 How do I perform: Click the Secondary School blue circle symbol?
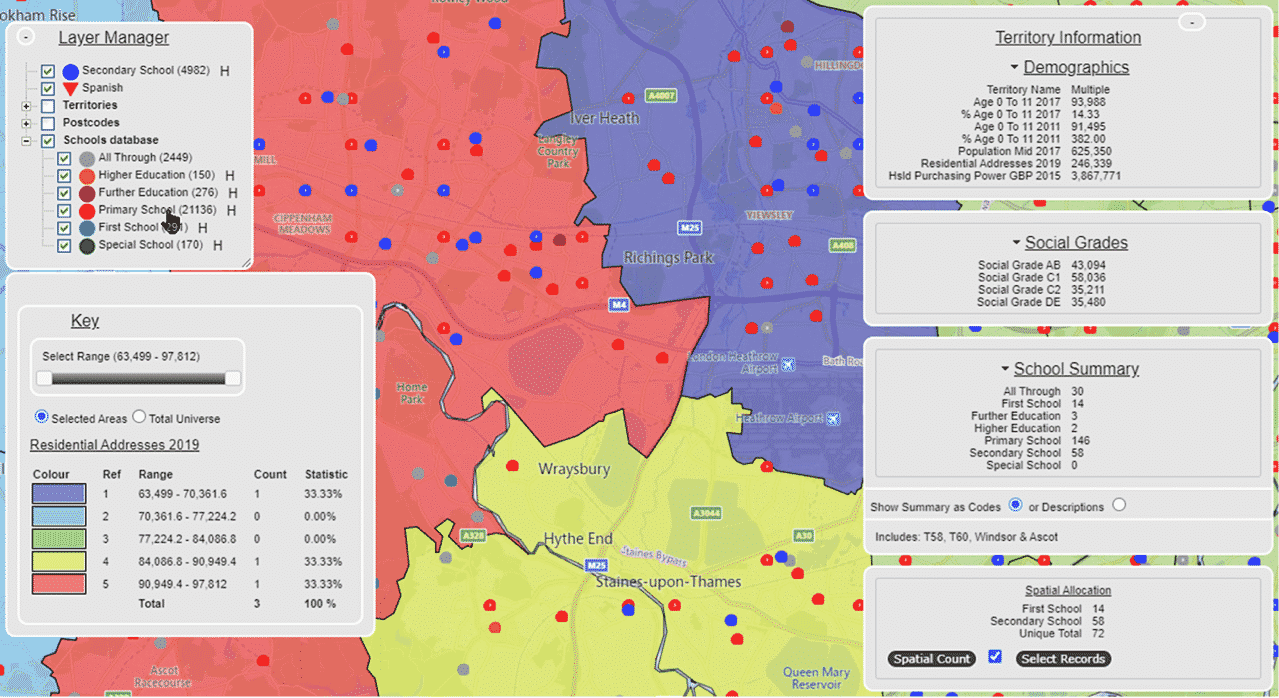pos(70,71)
